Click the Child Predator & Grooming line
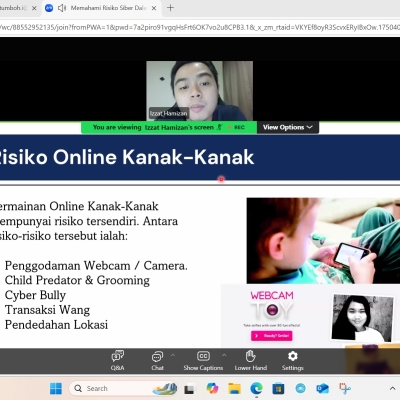The image size is (400, 400). (x=77, y=280)
